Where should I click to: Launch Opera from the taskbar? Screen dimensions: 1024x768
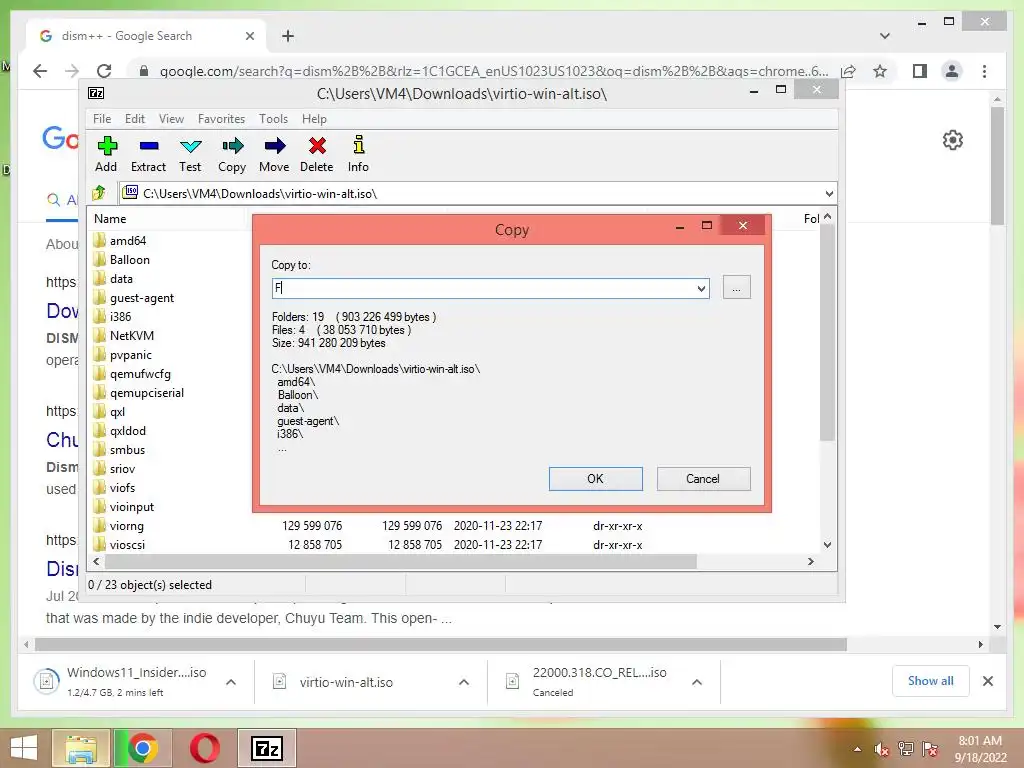click(204, 748)
